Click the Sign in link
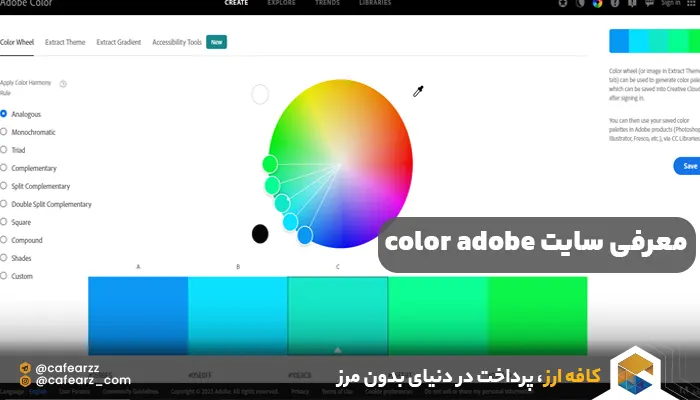The height and width of the screenshot is (400, 700). 671,3
